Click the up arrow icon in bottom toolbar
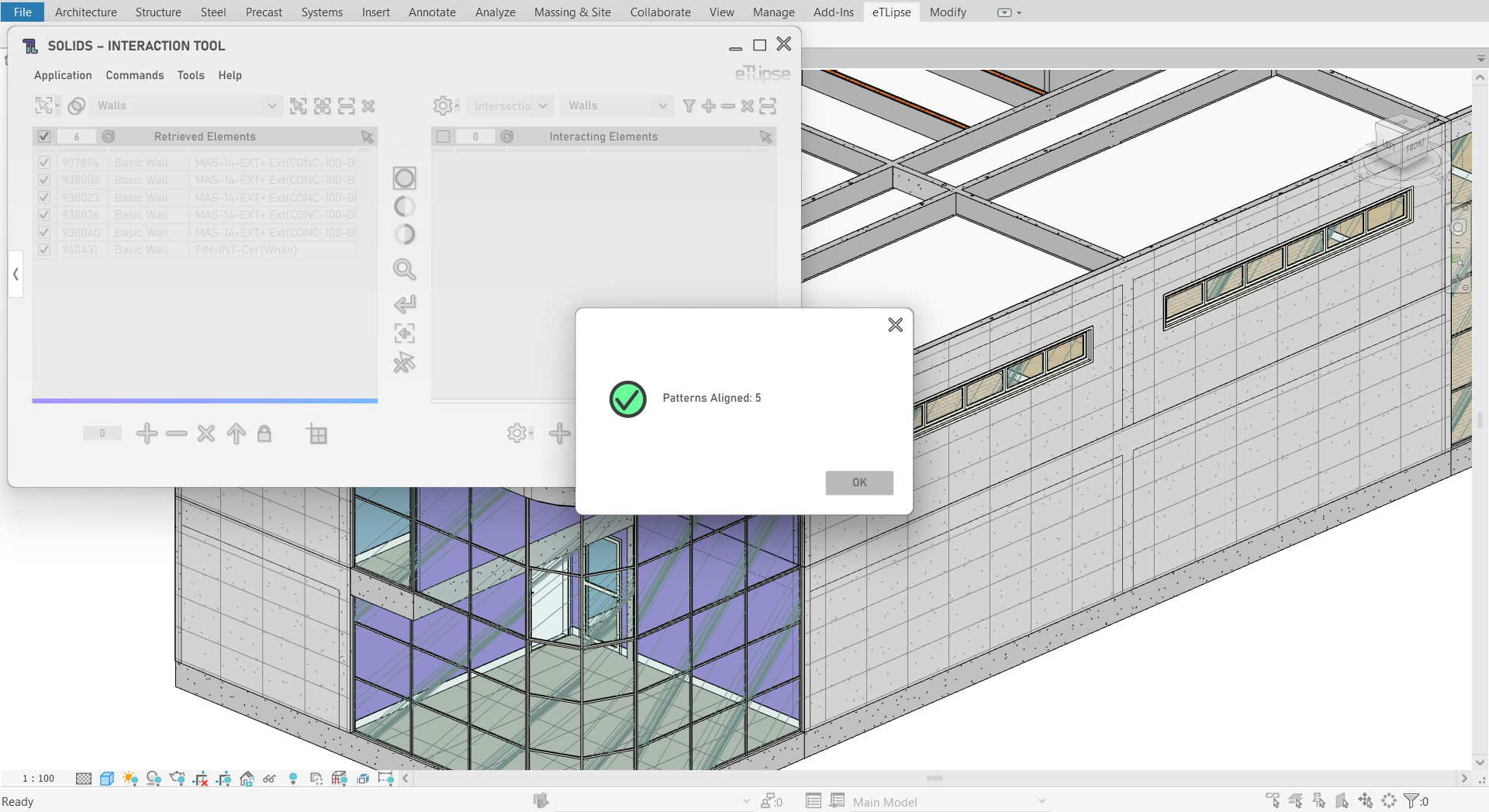This screenshot has height=812, width=1489. tap(236, 434)
